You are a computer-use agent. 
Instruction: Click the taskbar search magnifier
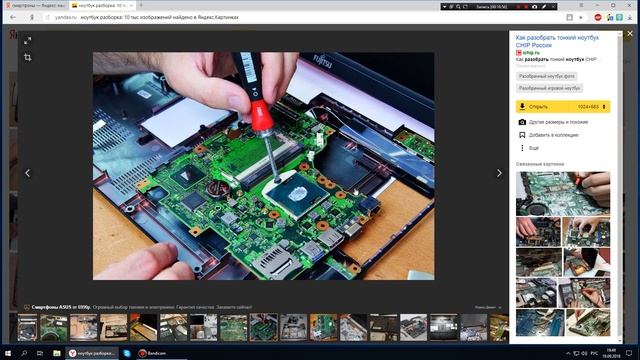24,353
